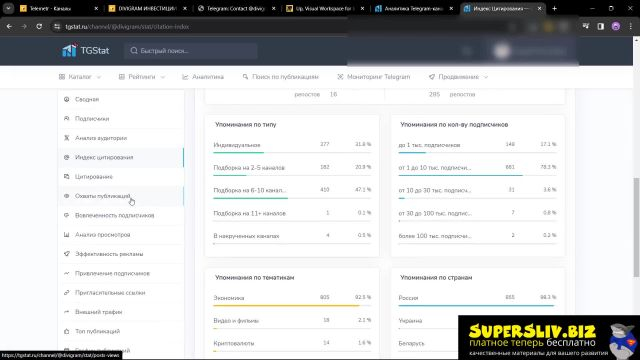Open the browser three-dot menu
640x360 pixels.
631,27
